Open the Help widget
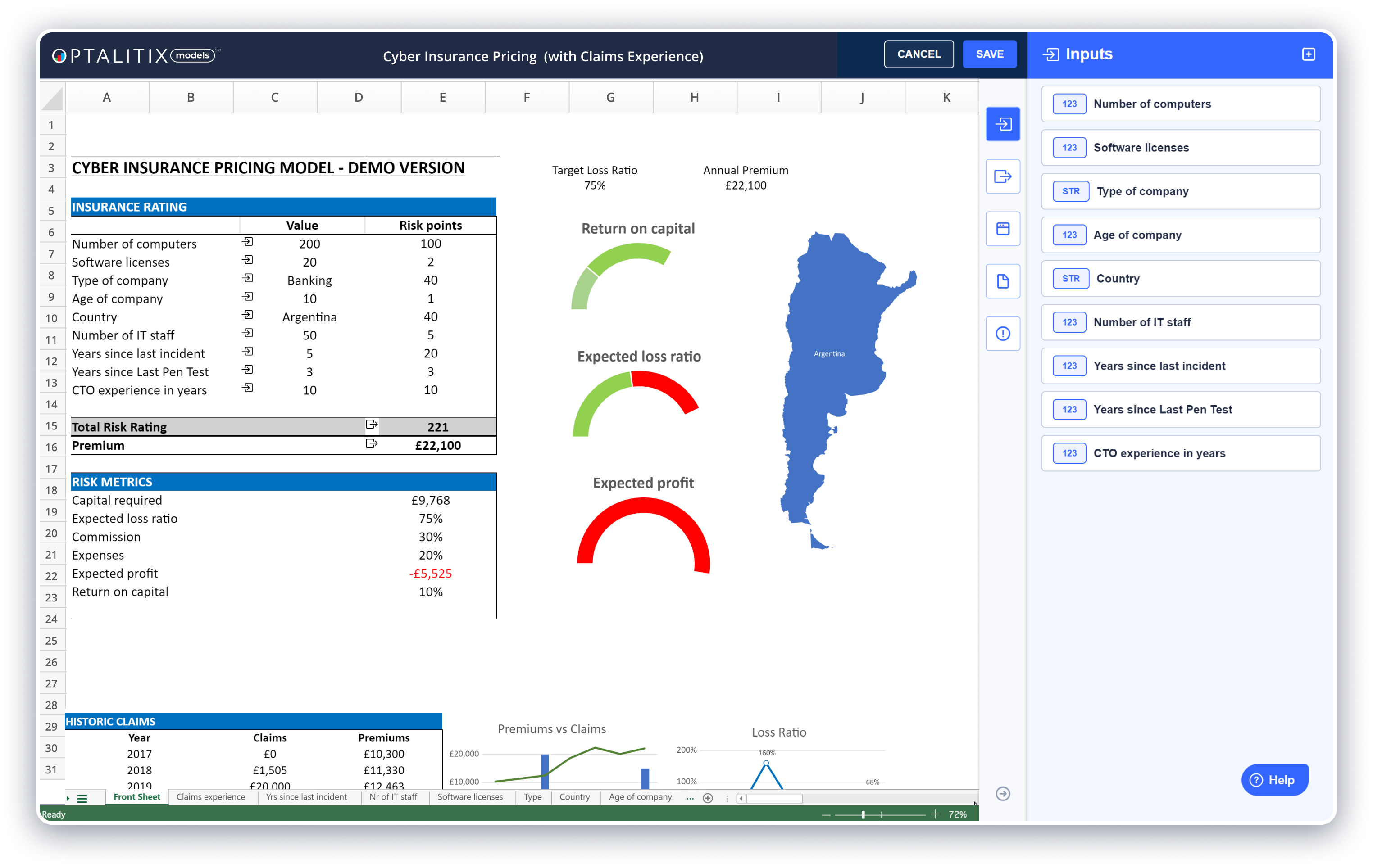The width and height of the screenshot is (1373, 868). pyautogui.click(x=1275, y=779)
